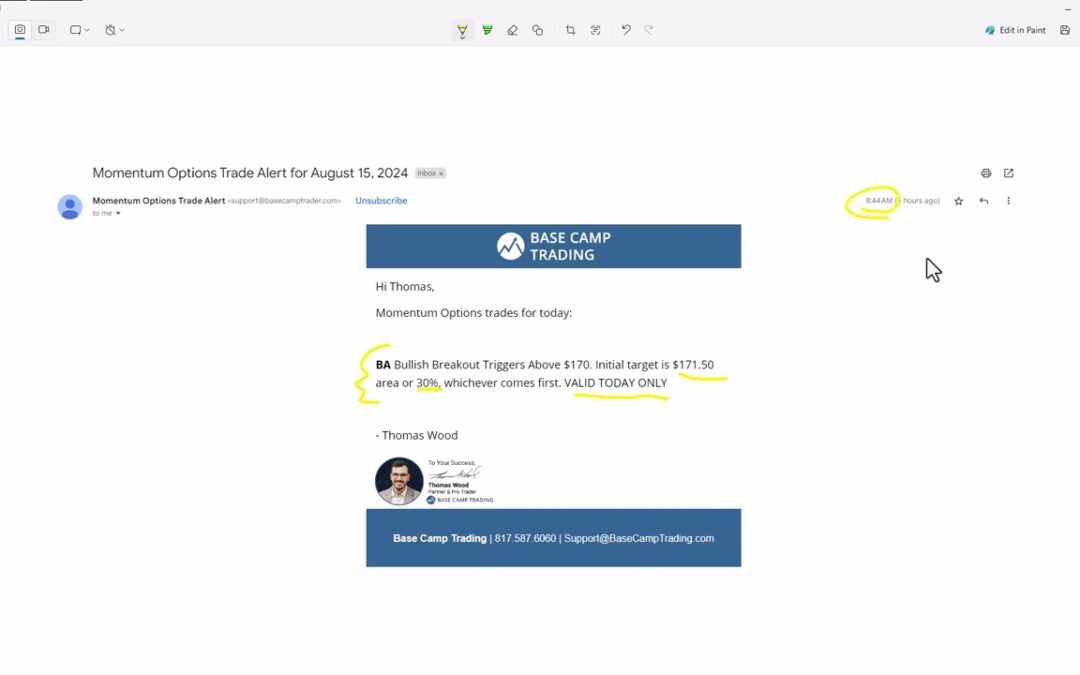Undo the last annotation
Image resolution: width=1080 pixels, height=675 pixels.
[x=626, y=30]
